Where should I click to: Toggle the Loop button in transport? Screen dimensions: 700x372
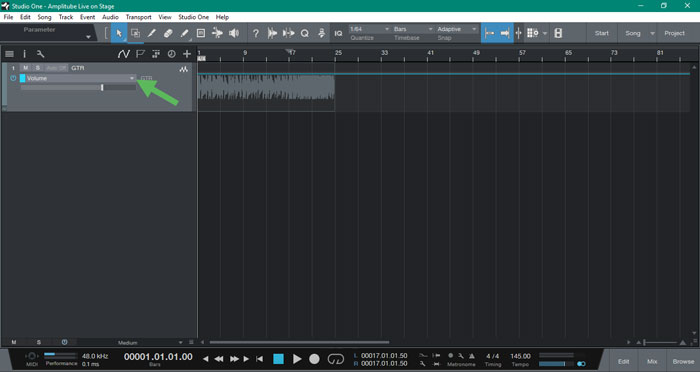click(x=336, y=359)
